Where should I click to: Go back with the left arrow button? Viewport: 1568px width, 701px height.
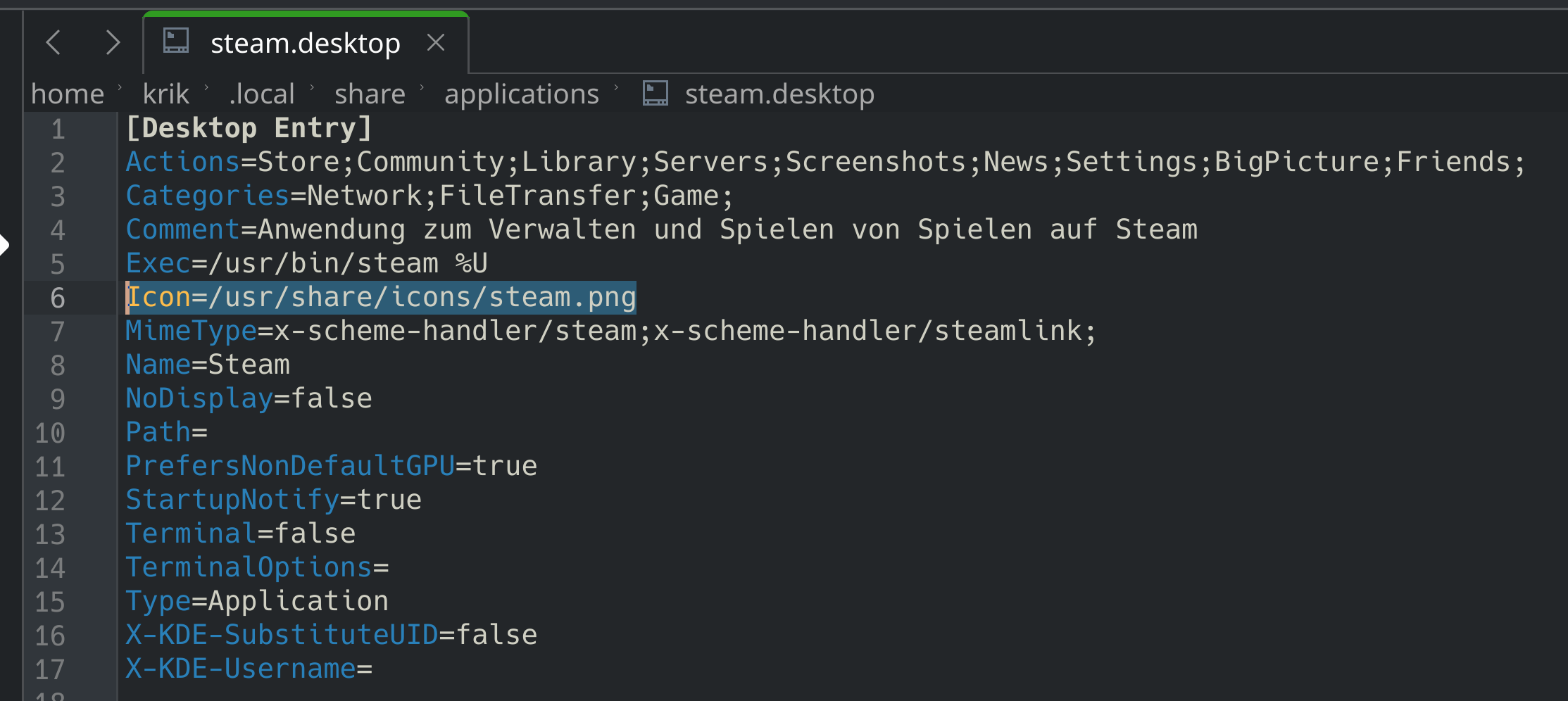tap(54, 43)
